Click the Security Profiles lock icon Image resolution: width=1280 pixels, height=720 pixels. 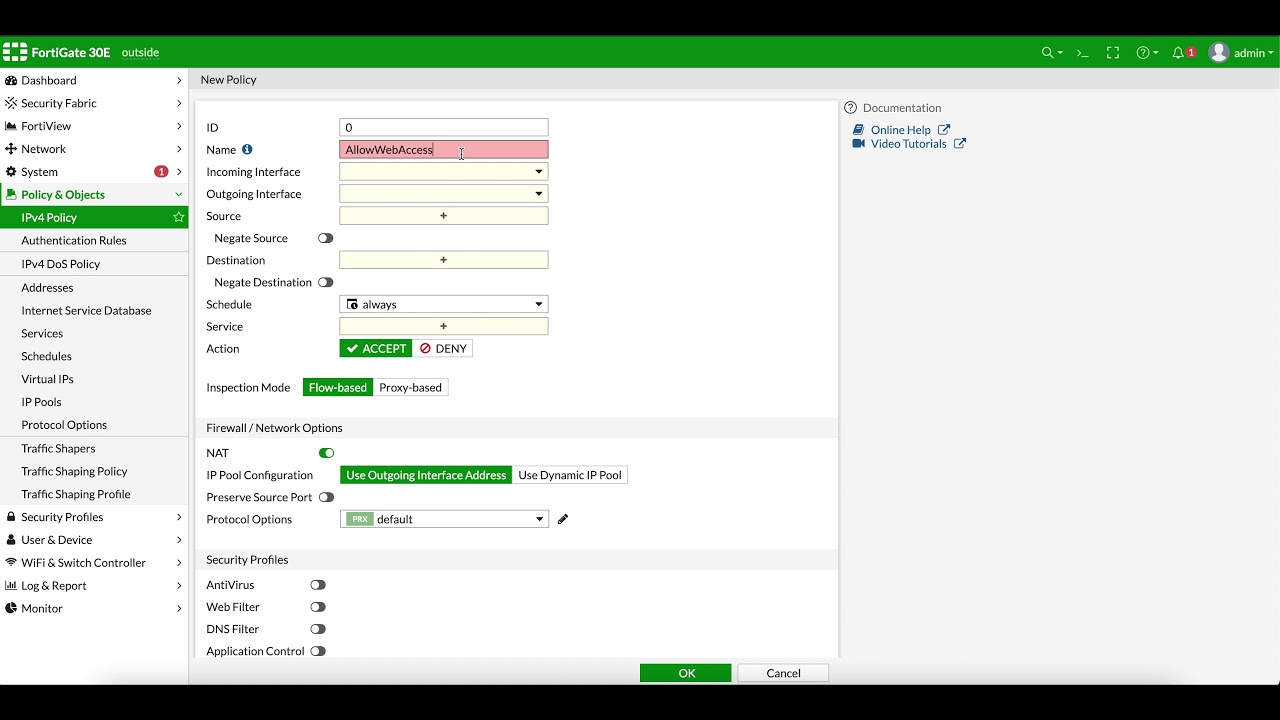pos(11,517)
